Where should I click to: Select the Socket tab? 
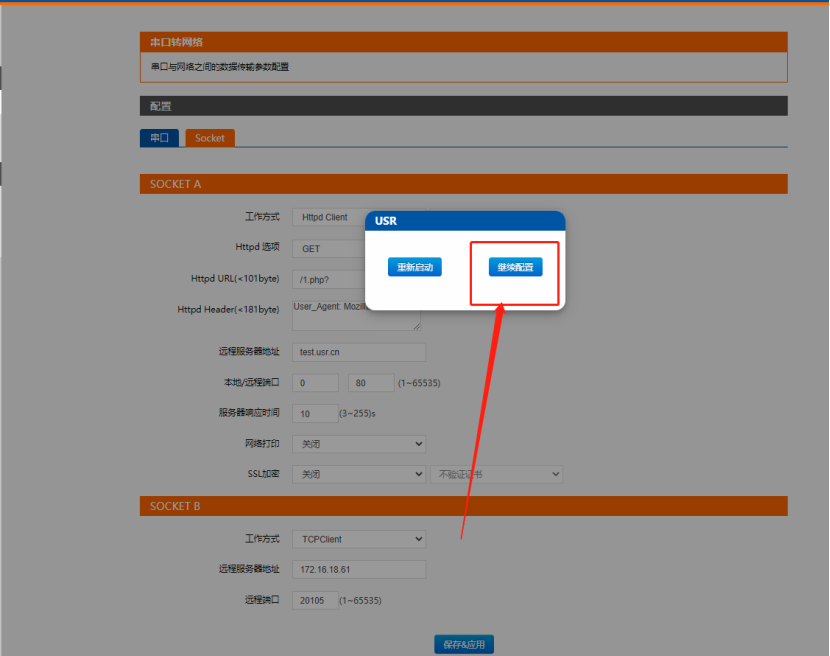(210, 138)
